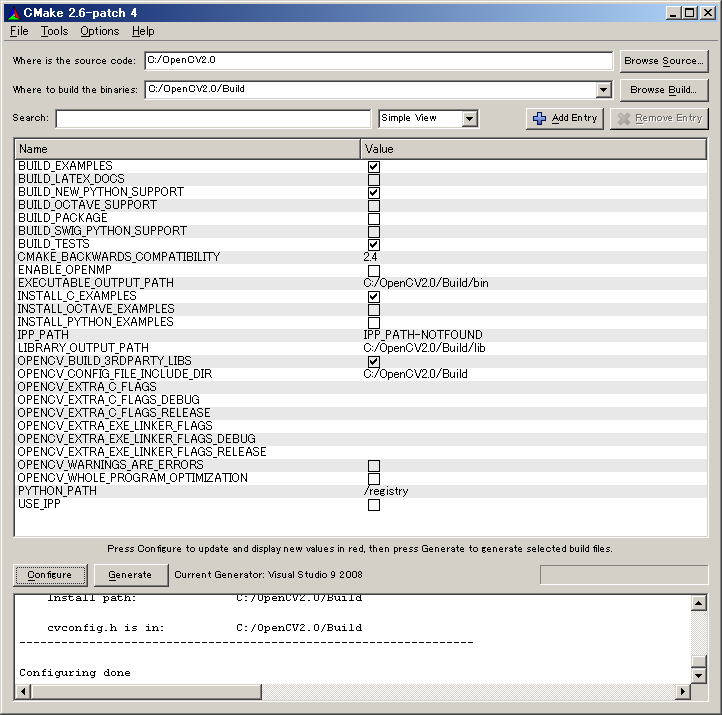The height and width of the screenshot is (715, 722).
Task: Click the horizontal scrollbar right arrow
Action: point(683,691)
